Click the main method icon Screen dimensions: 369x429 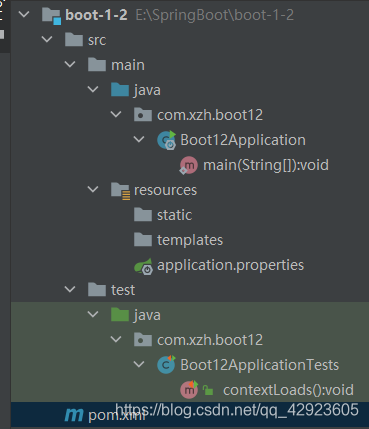pos(189,165)
